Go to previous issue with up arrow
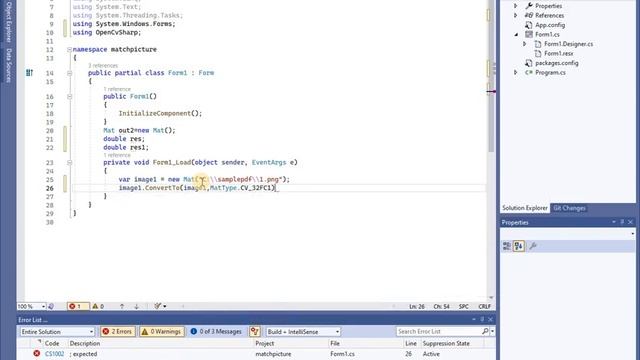 tap(122, 306)
